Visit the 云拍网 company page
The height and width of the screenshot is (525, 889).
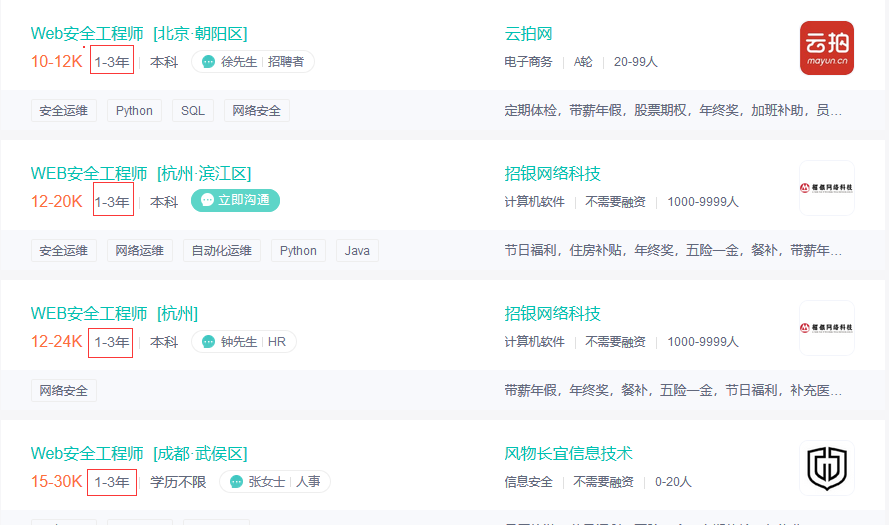(x=528, y=34)
